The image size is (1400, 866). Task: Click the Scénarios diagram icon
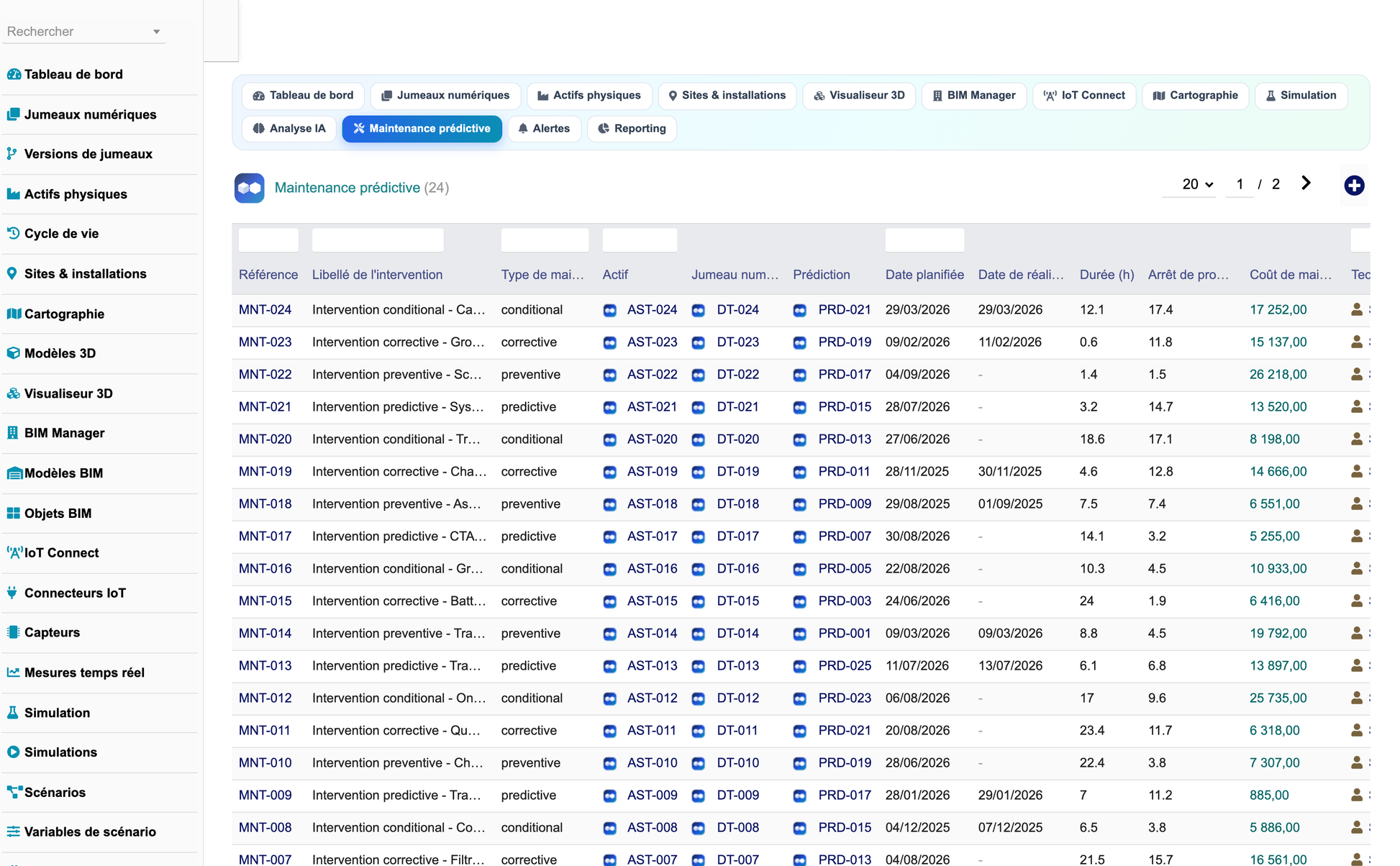coord(14,792)
